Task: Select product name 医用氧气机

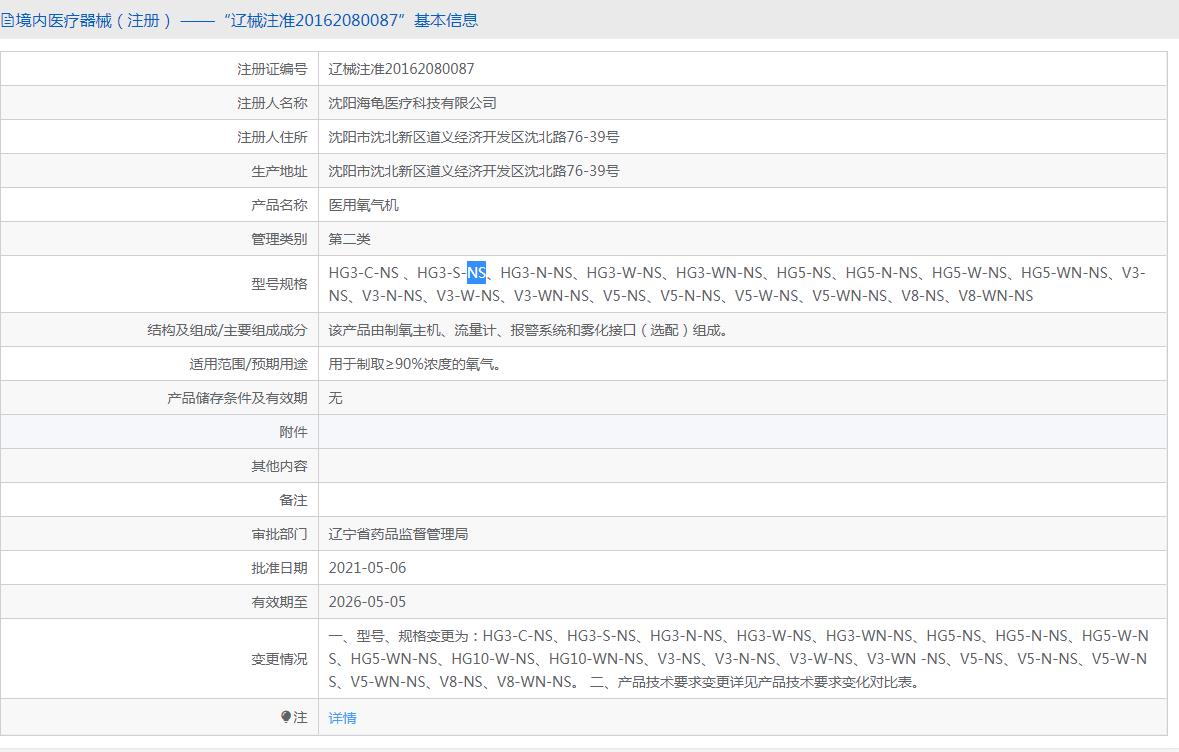Action: tap(364, 205)
